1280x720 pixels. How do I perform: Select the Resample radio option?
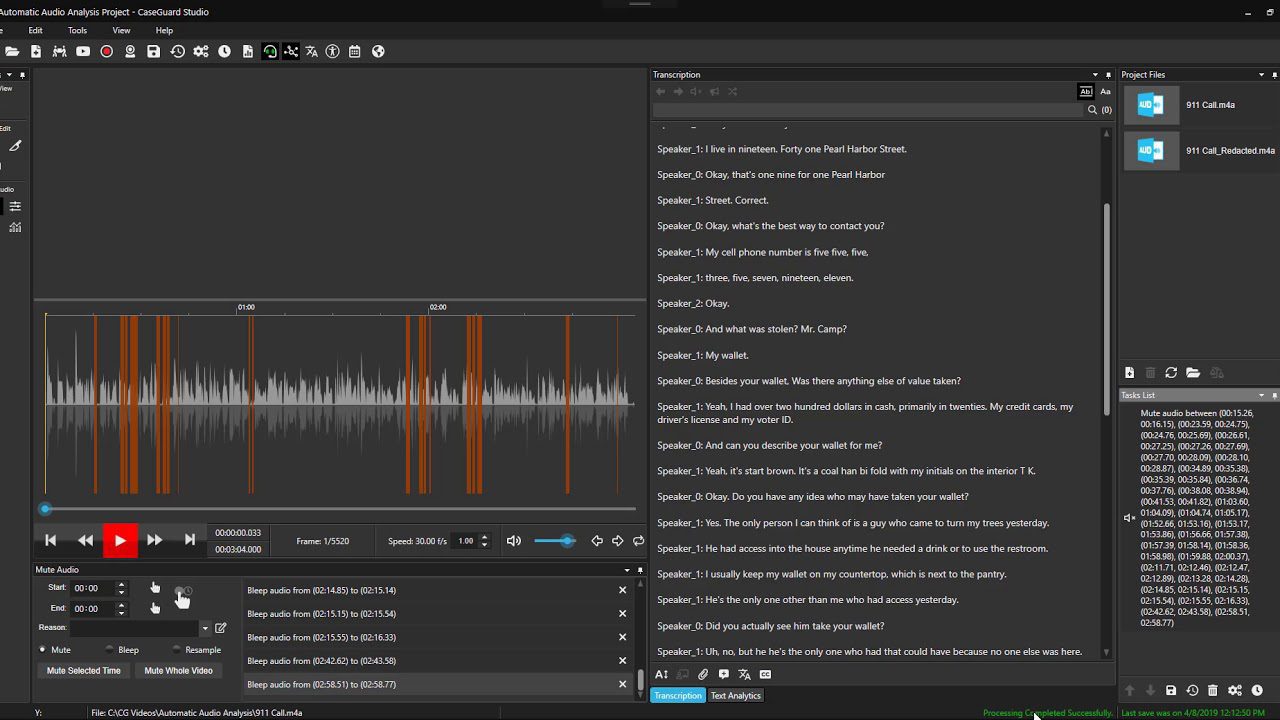(x=177, y=650)
